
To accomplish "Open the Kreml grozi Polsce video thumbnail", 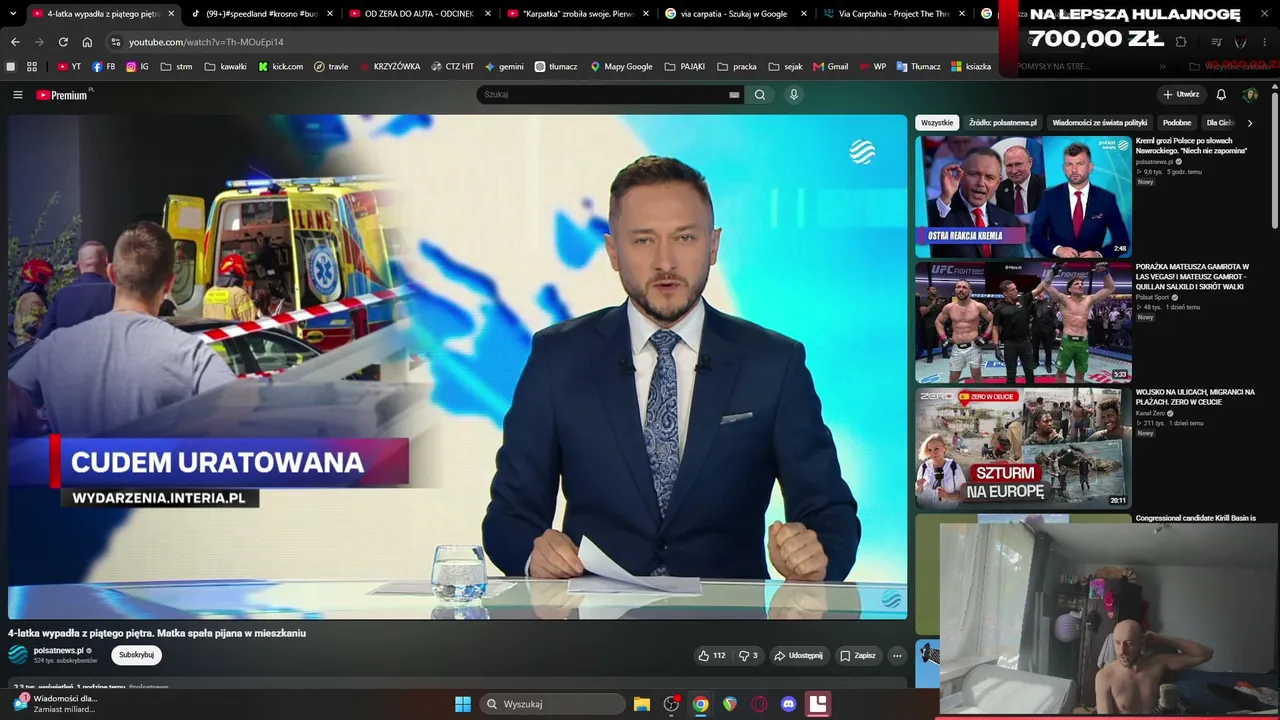I will (1023, 197).
